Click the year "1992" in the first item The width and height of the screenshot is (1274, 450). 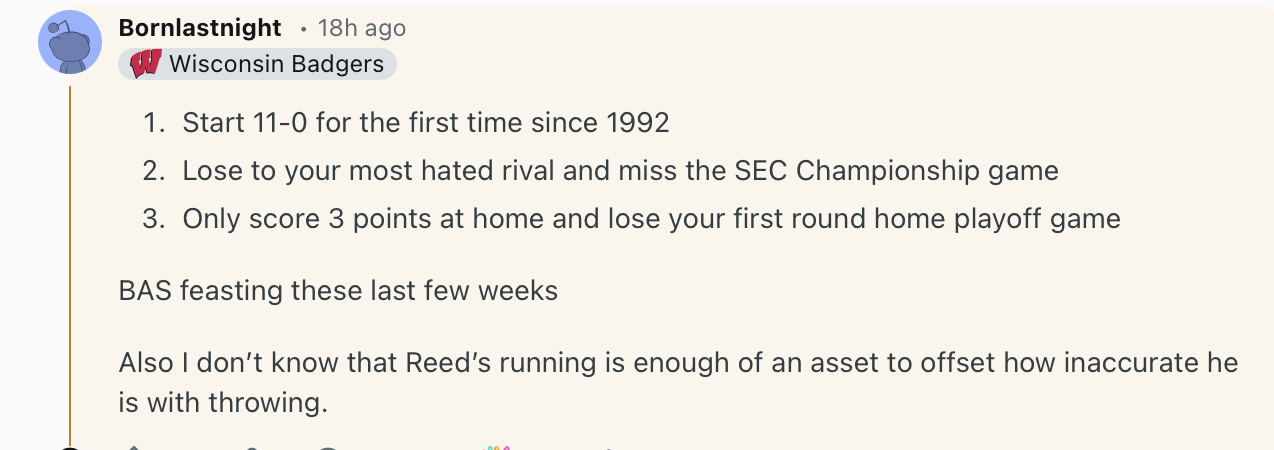[637, 123]
